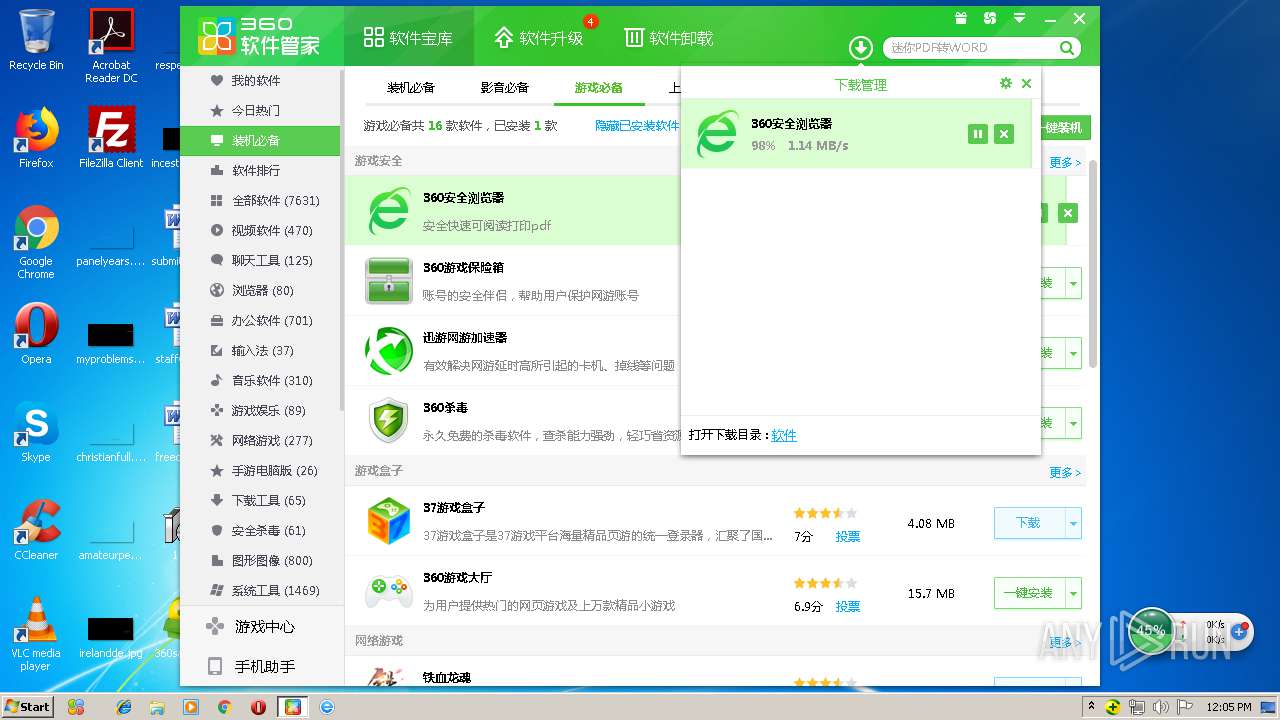Select 装机必备 in sidebar

tap(260, 140)
